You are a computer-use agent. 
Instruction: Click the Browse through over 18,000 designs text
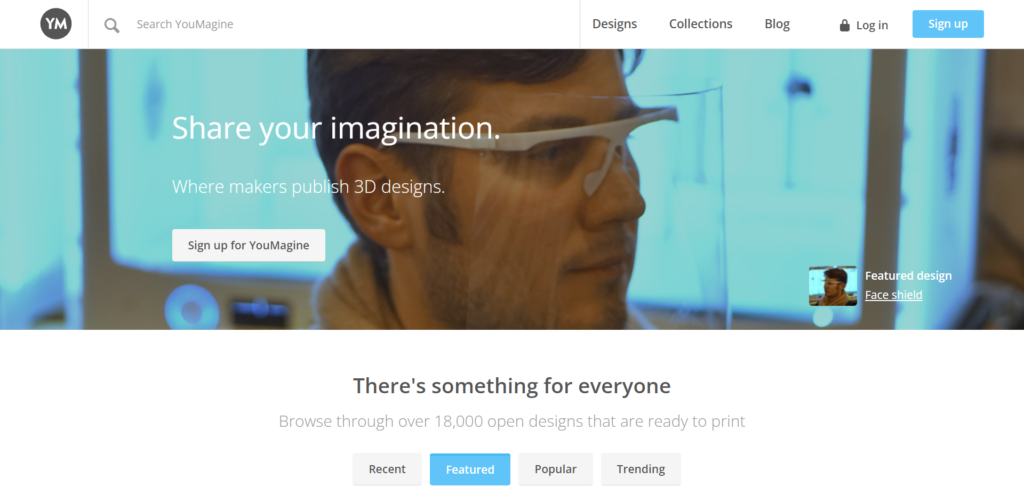point(512,421)
